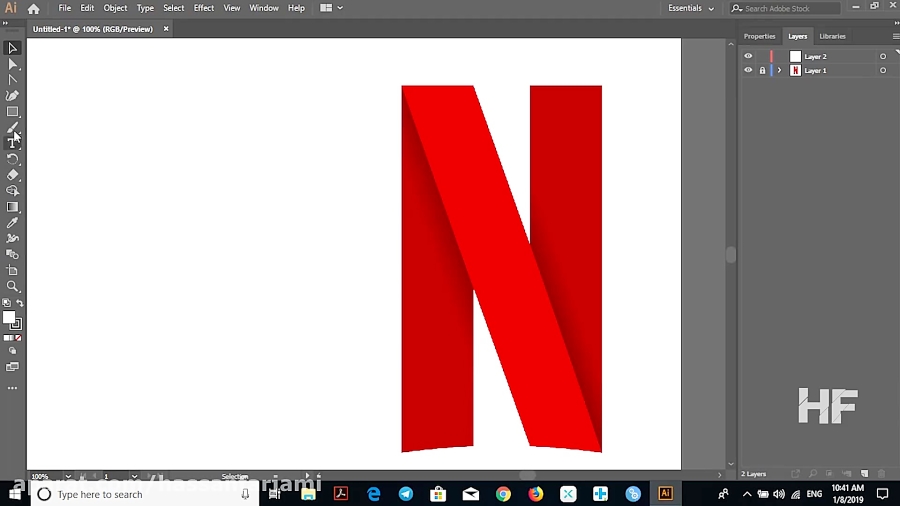Open the Type menu
This screenshot has width=900, height=506.
tap(145, 8)
